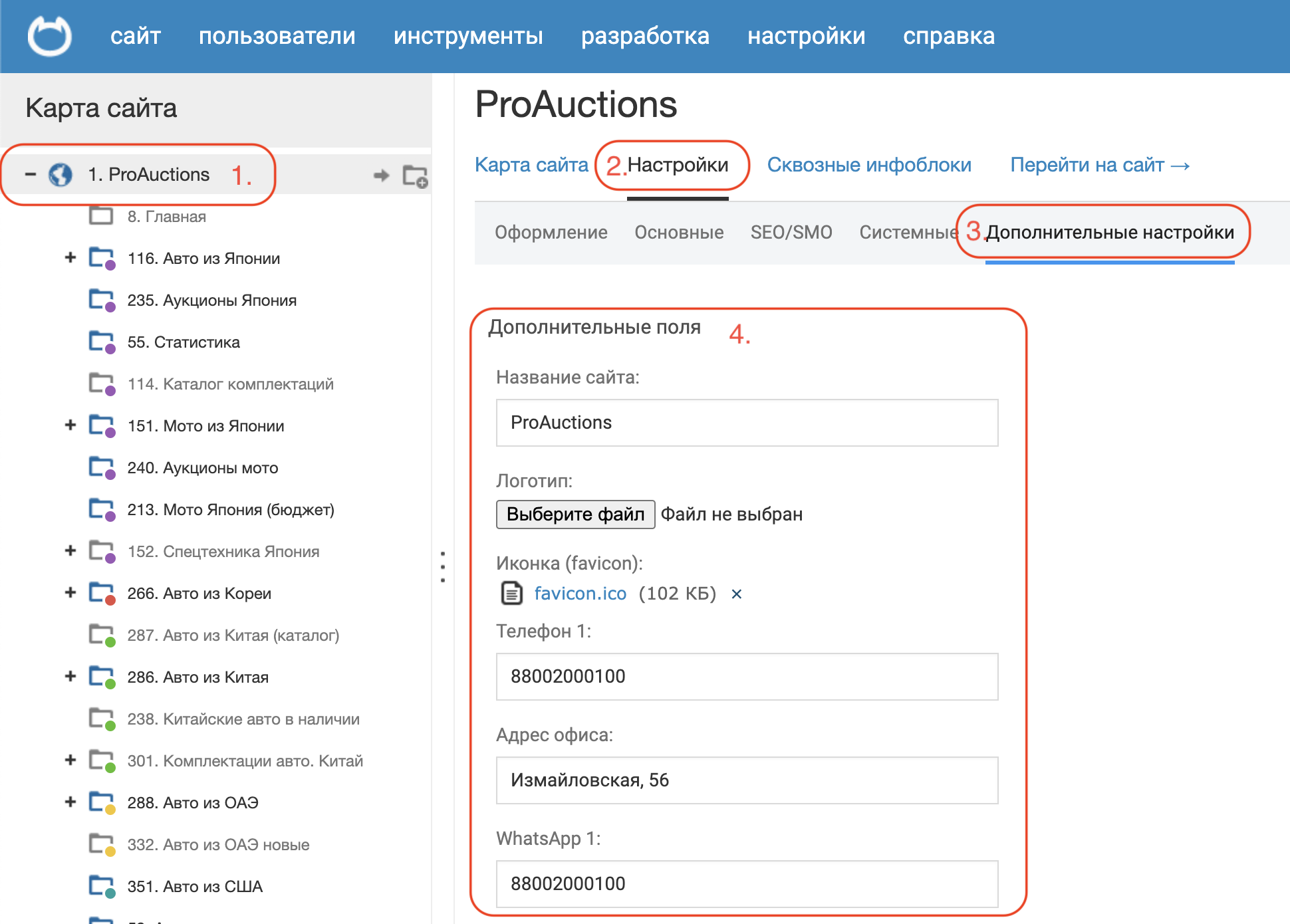Viewport: 1290px width, 924px height.
Task: Expand 301. Комплектации авто. Китай node
Action: [x=70, y=760]
